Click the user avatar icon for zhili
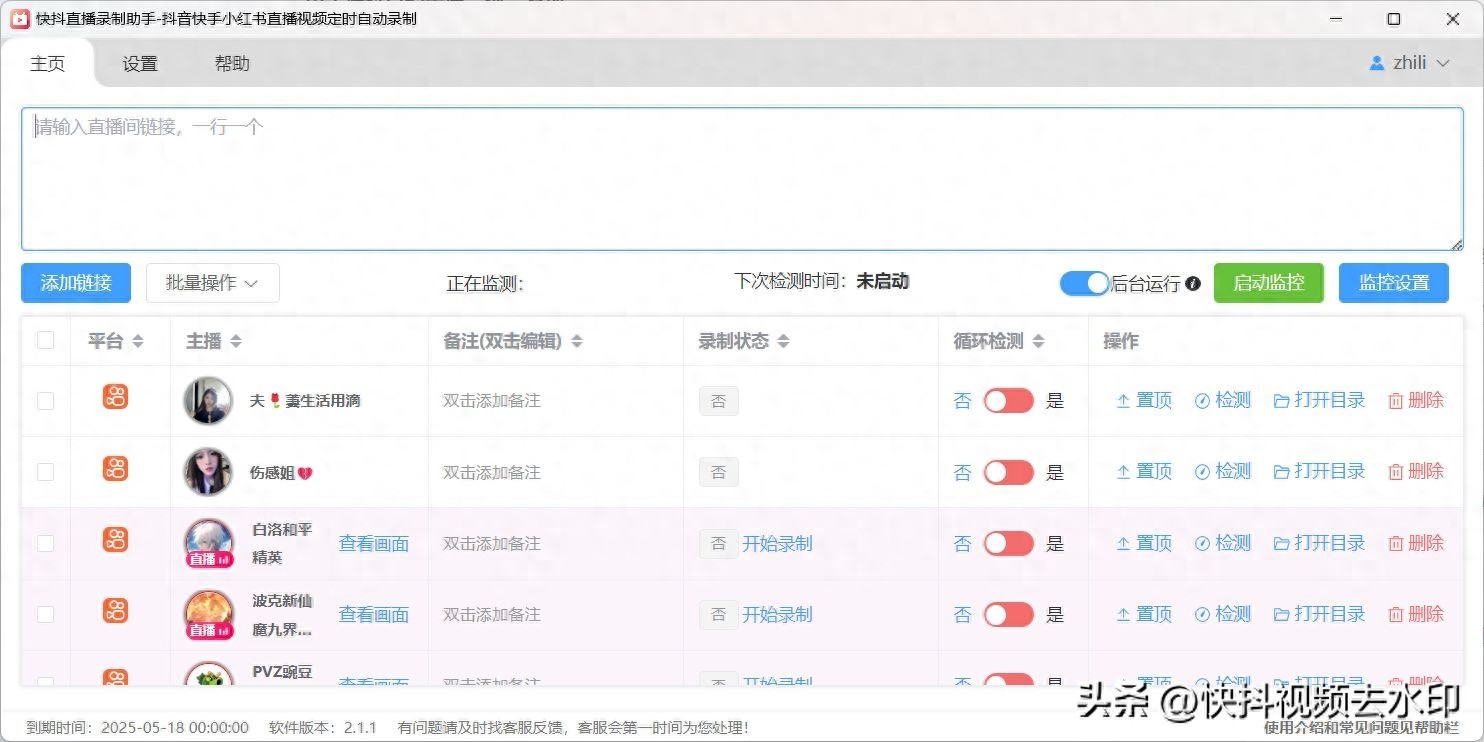The width and height of the screenshot is (1484, 742). [x=1377, y=63]
